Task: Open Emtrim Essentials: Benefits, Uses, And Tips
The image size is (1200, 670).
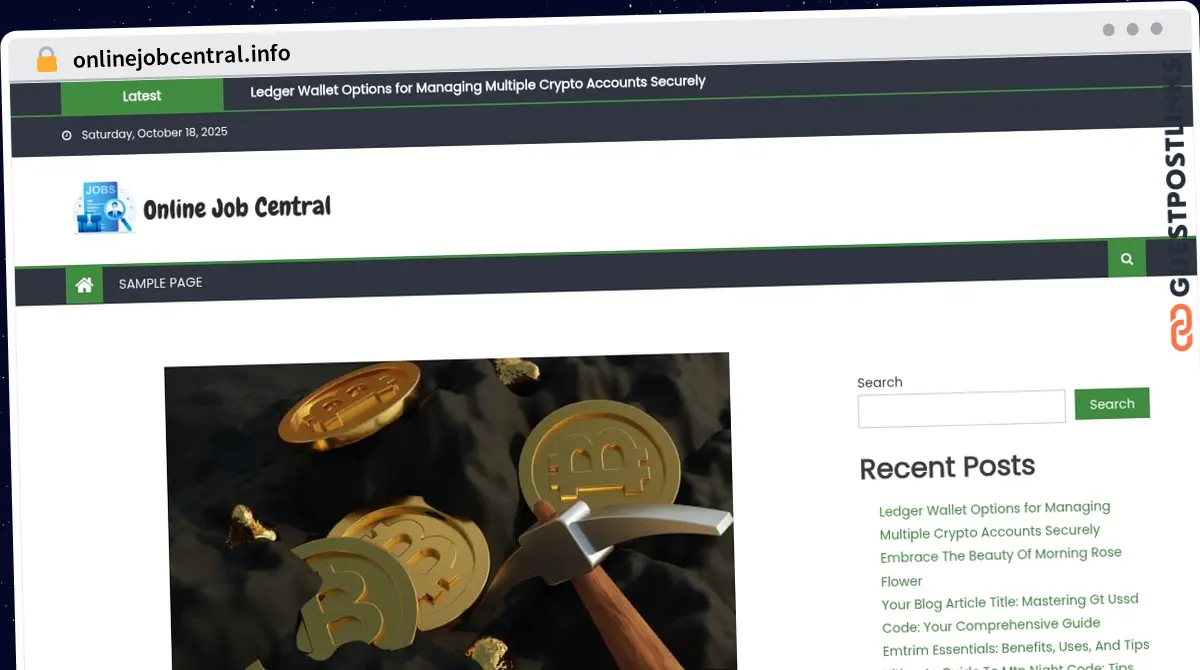Action: tap(1016, 647)
